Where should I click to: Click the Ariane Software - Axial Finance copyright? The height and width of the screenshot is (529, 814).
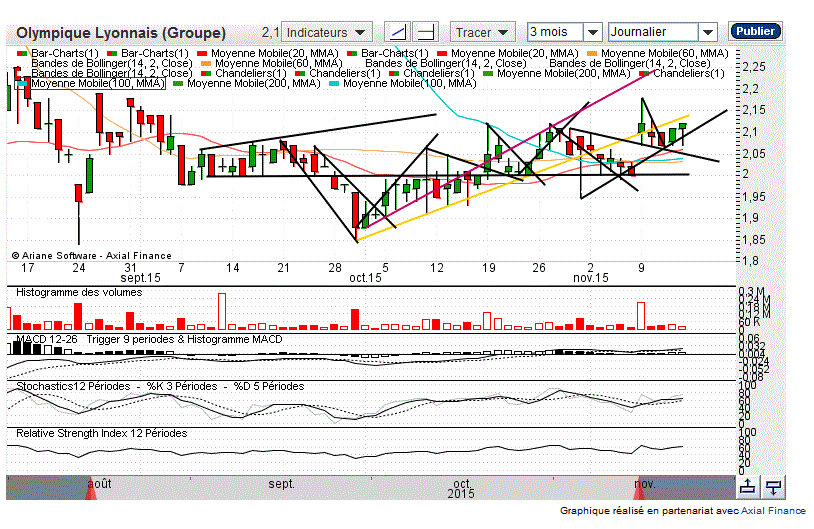pos(91,255)
